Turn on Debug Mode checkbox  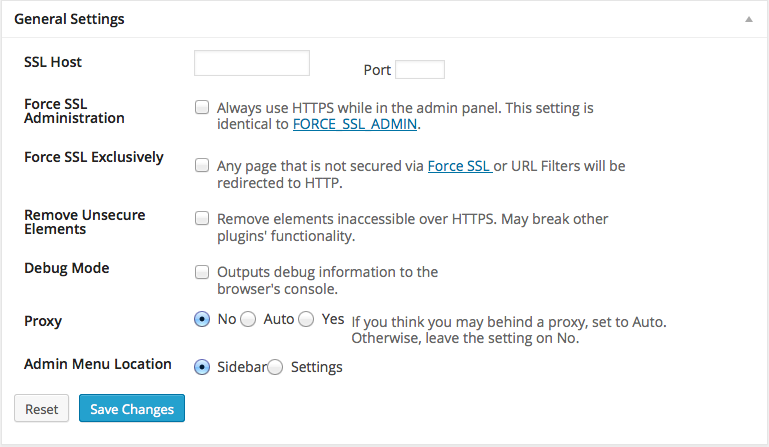[202, 272]
